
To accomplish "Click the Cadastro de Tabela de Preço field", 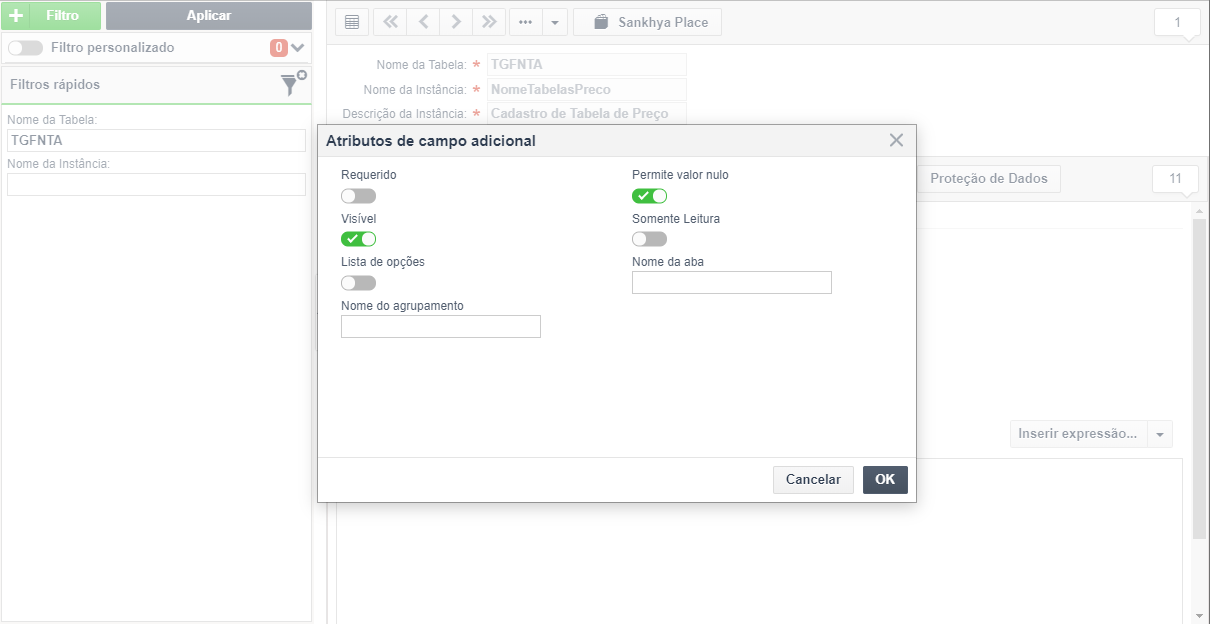I will (587, 114).
